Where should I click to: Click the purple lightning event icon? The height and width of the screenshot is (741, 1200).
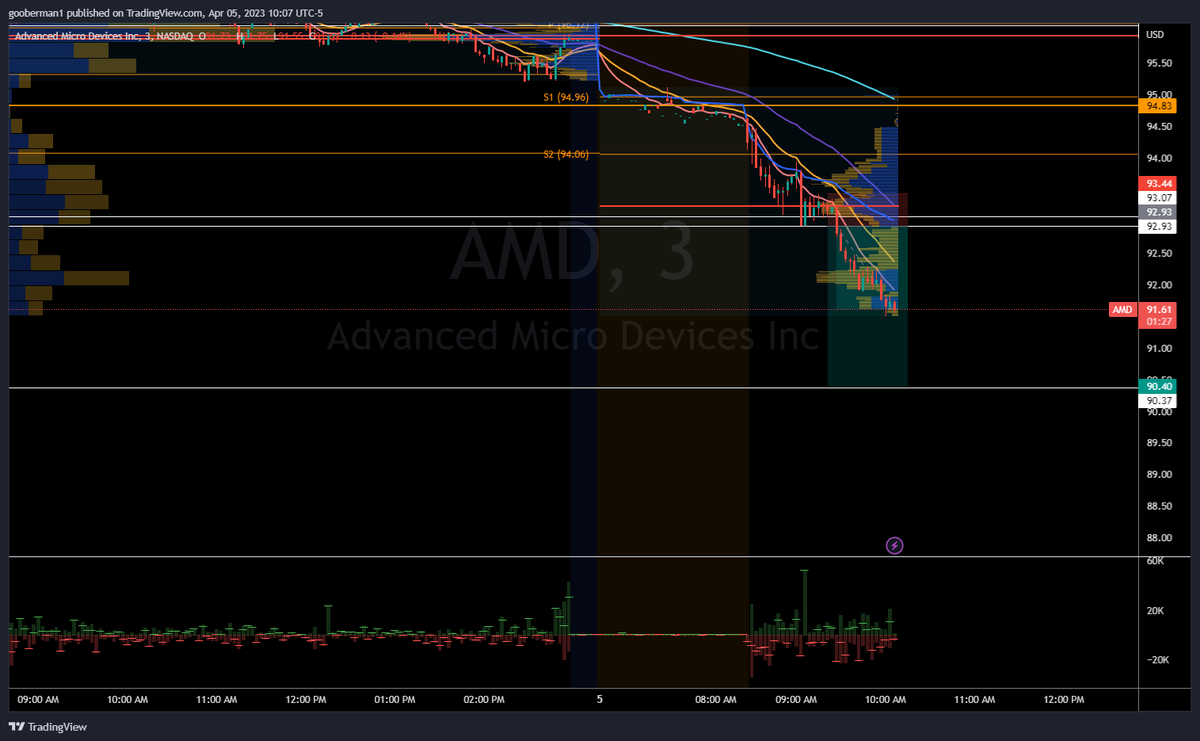coord(895,545)
